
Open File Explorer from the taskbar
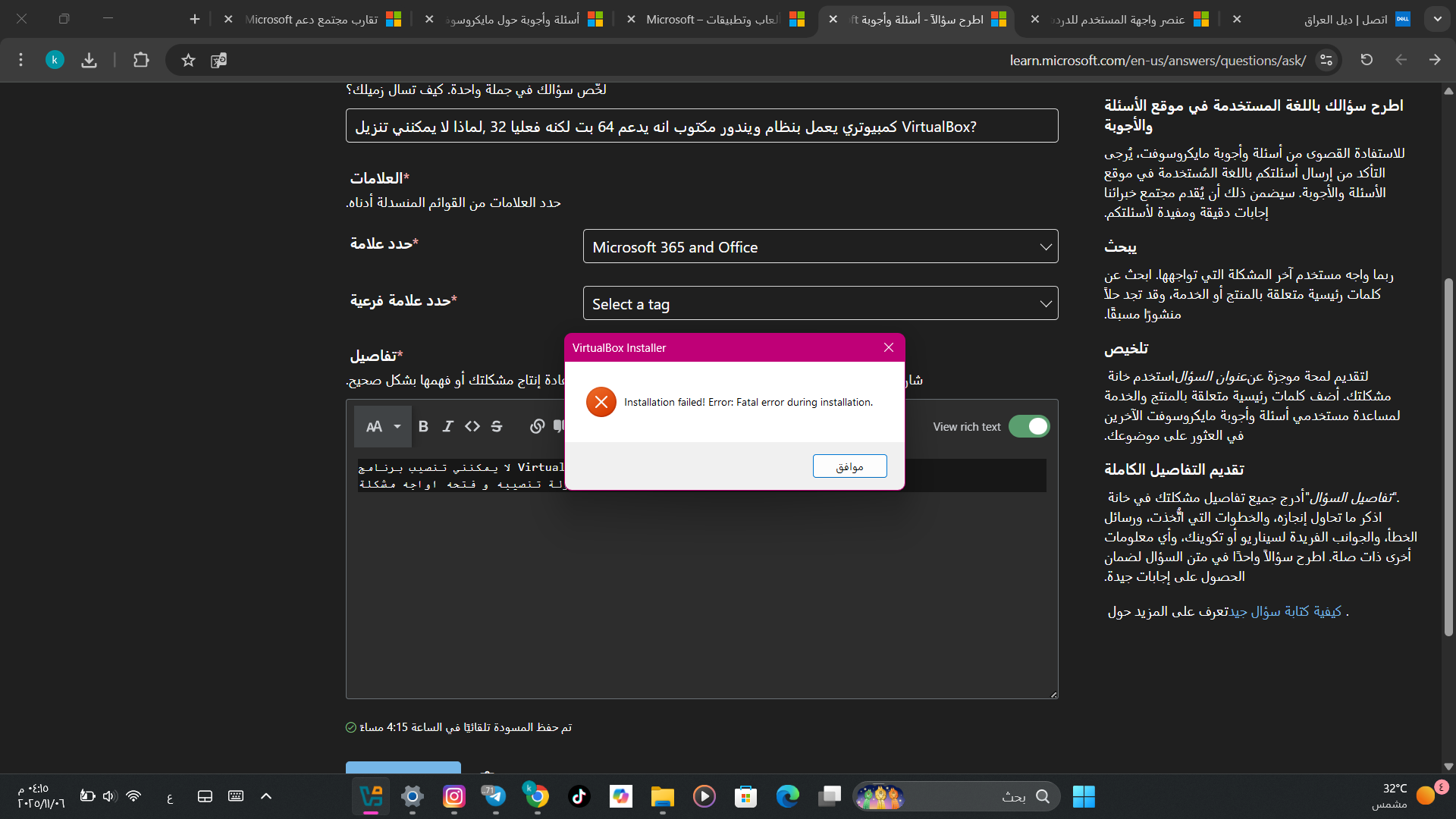662,796
